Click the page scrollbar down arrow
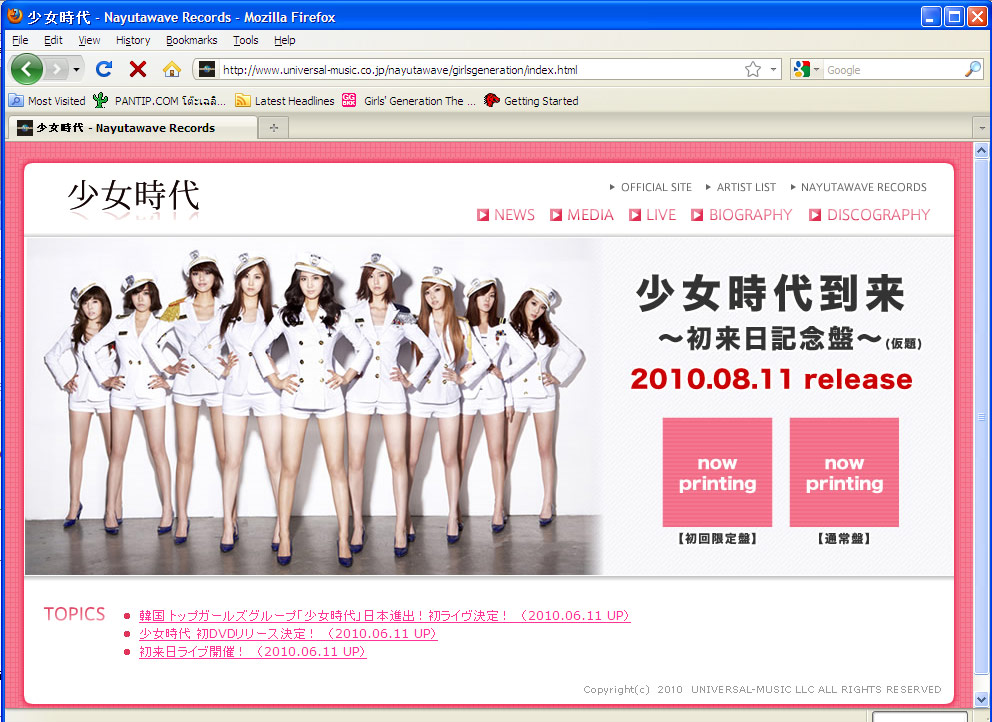Screen dimensions: 992x722 click(981, 699)
